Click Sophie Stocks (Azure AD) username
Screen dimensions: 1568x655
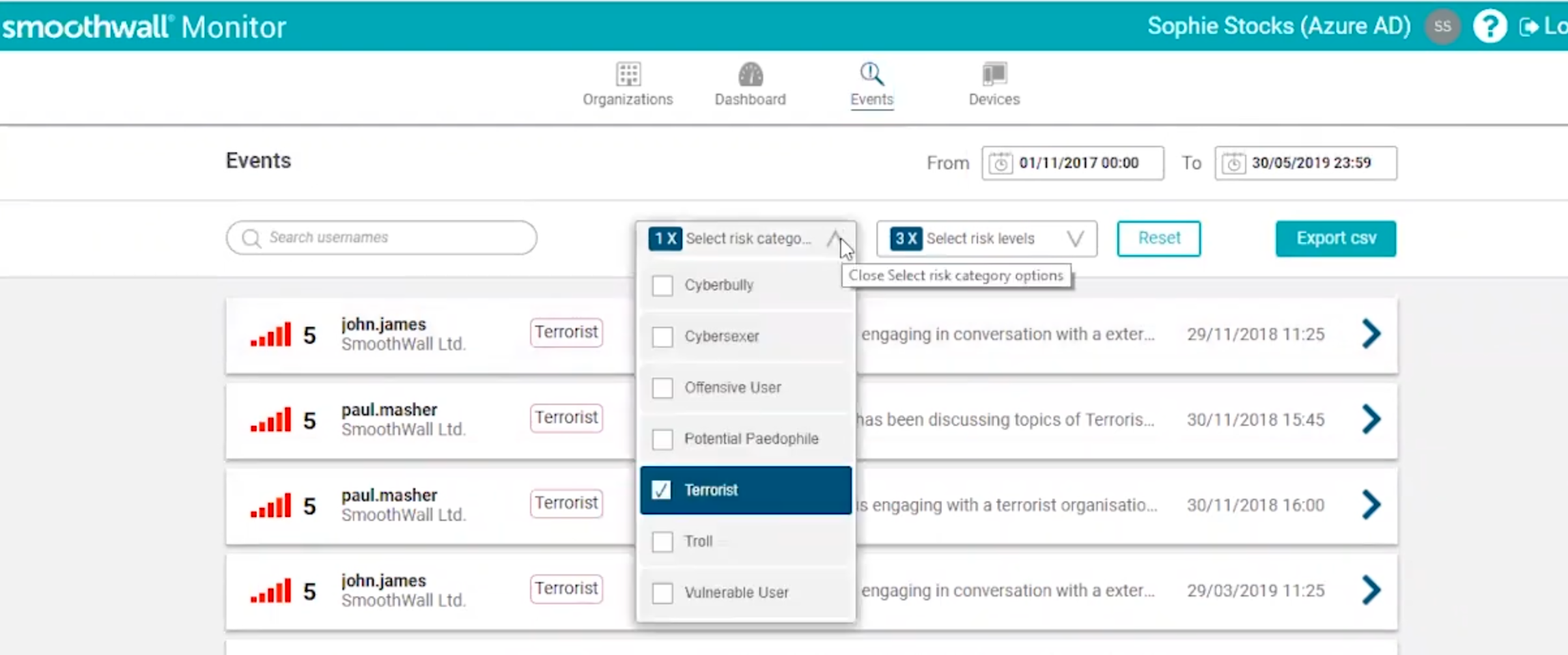coord(1279,26)
